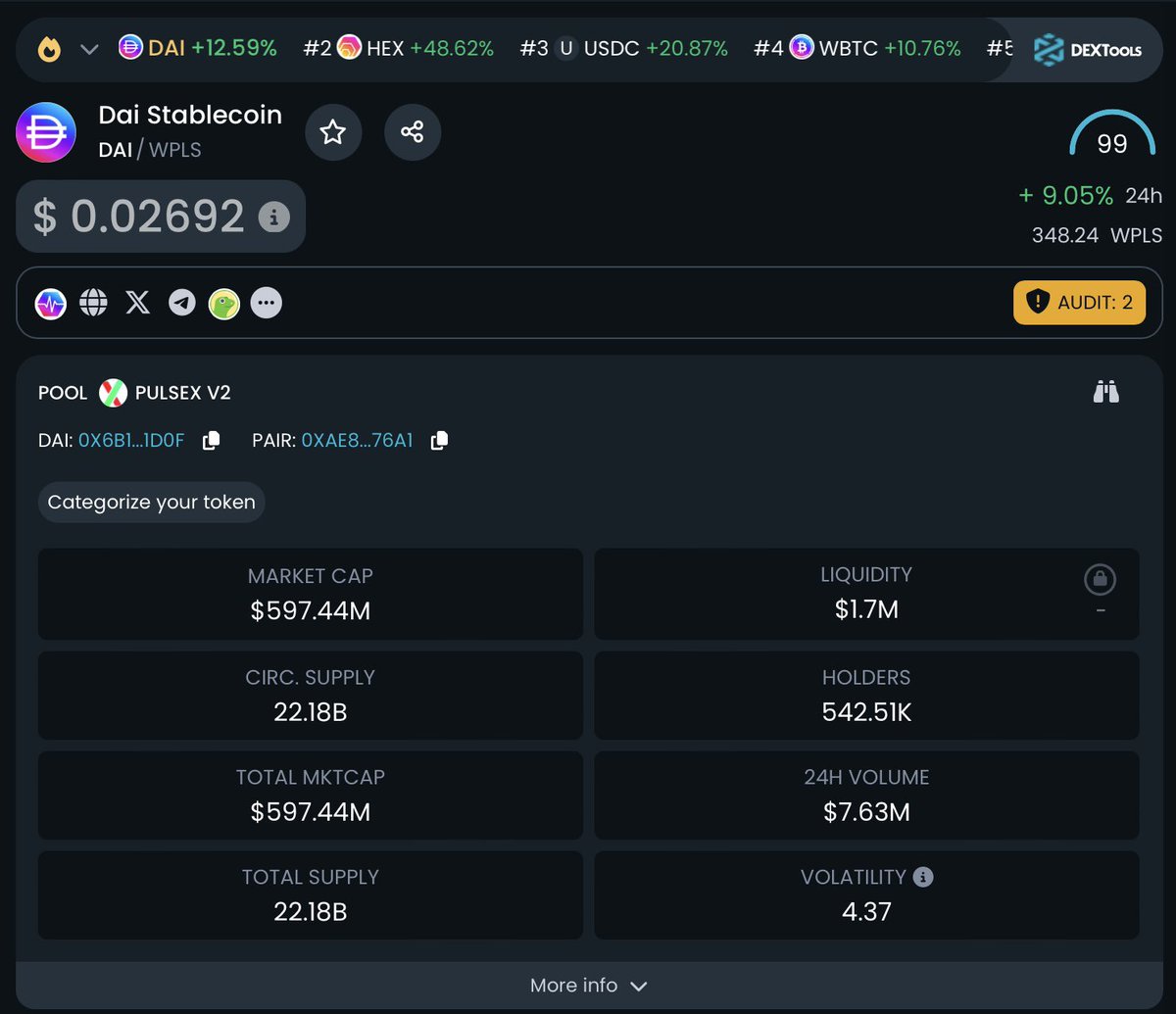
Task: Click the liquidity lock icon
Action: pyautogui.click(x=1100, y=580)
